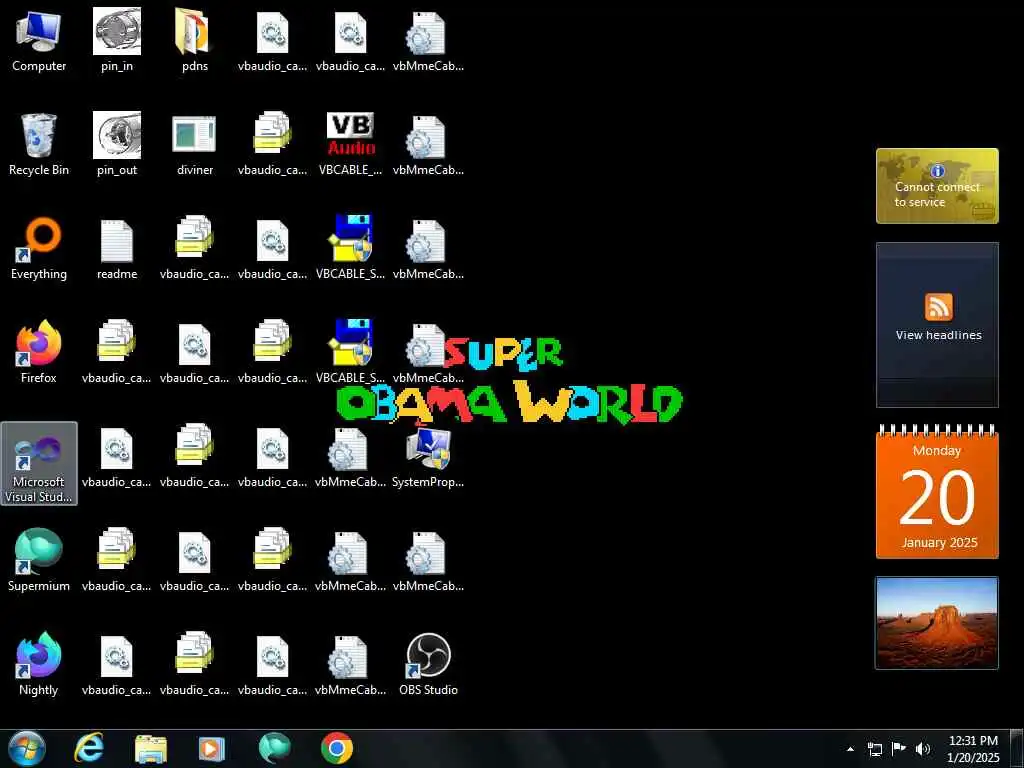1024x768 pixels.
Task: Select the Everything search shortcut
Action: pyautogui.click(x=39, y=249)
